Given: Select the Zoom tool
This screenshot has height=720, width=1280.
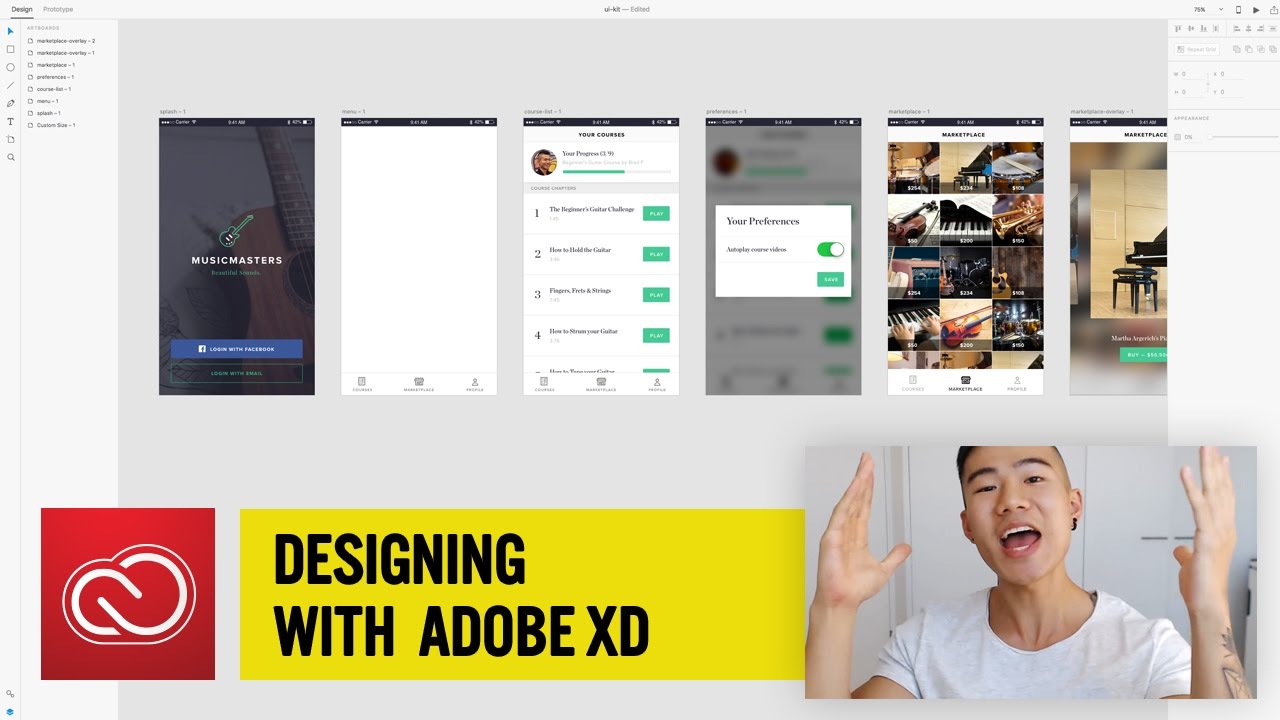Looking at the screenshot, I should coord(9,157).
